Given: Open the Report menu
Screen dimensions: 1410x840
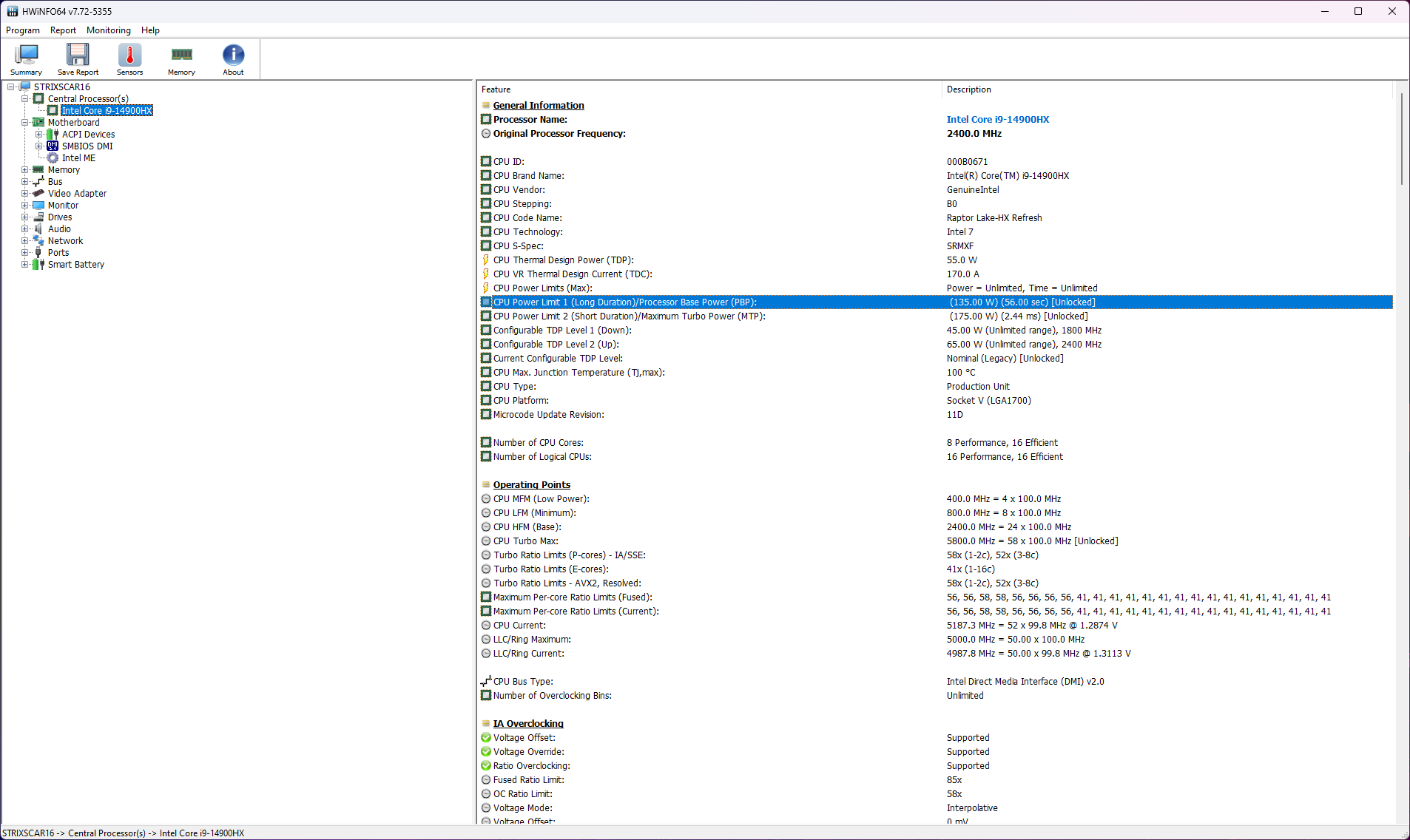Looking at the screenshot, I should pos(63,30).
